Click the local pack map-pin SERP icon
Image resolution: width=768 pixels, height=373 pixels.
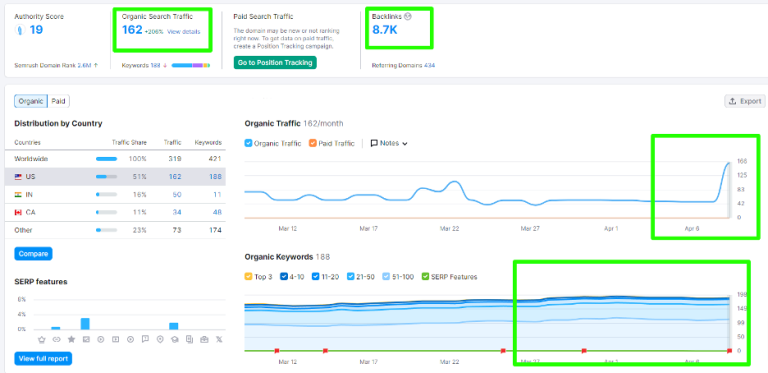(x=160, y=339)
